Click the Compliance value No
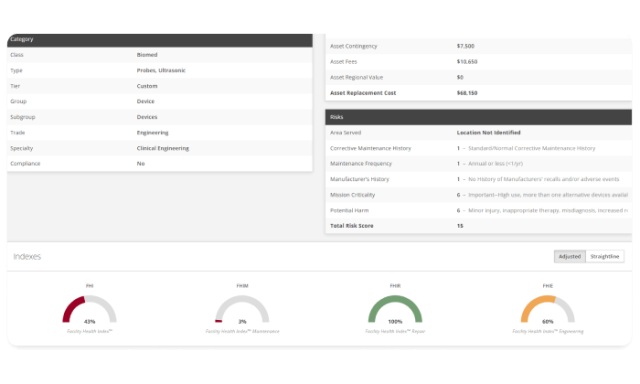Image resolution: width=640 pixels, height=384 pixels. pyautogui.click(x=141, y=164)
